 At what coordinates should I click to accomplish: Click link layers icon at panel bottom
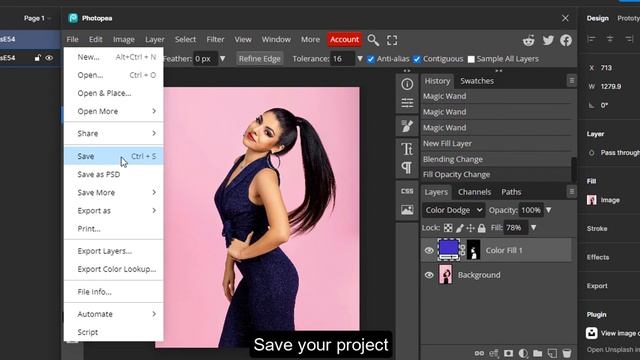pos(479,353)
